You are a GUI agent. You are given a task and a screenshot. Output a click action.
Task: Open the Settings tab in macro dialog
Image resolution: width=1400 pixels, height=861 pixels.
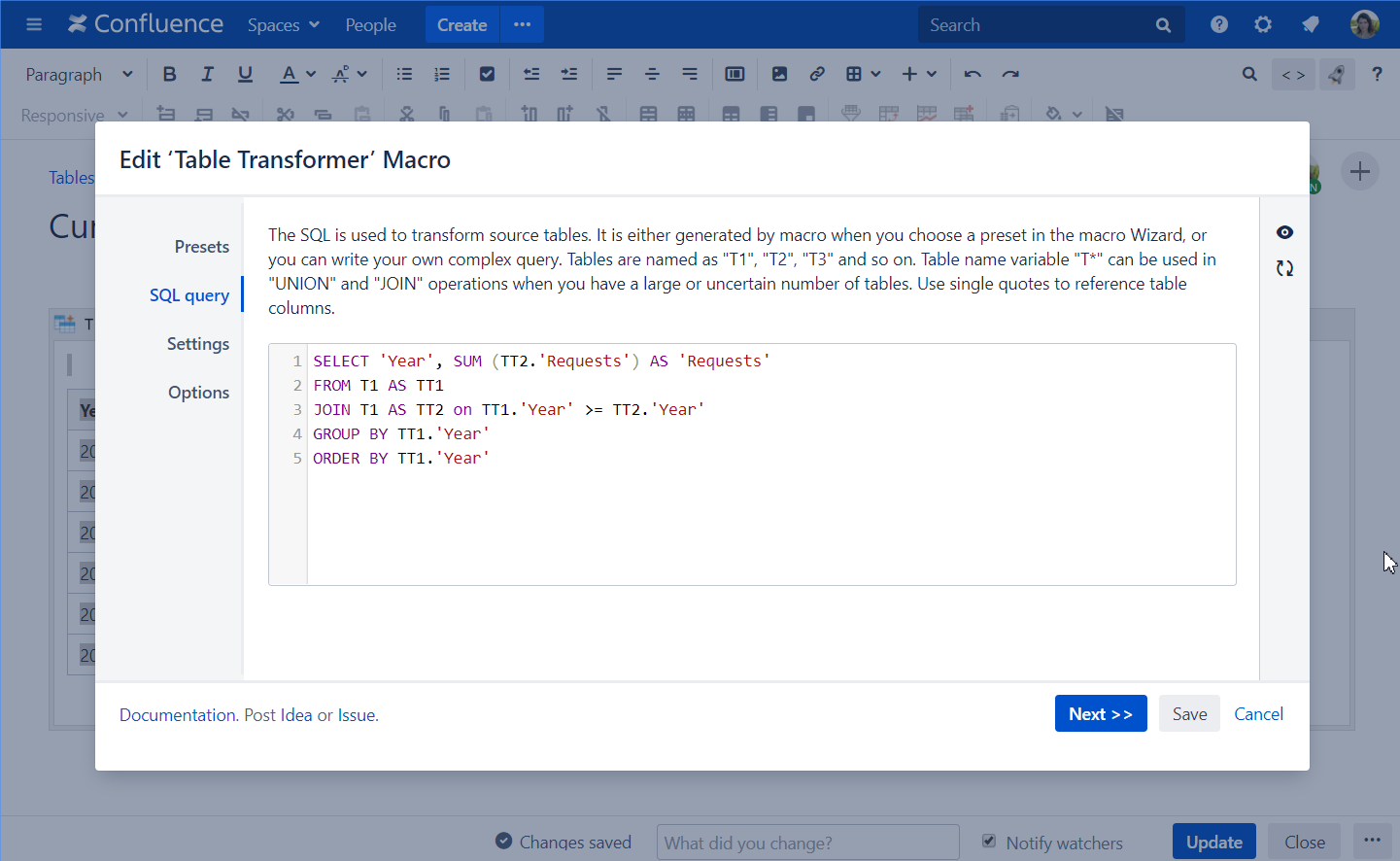click(x=197, y=344)
